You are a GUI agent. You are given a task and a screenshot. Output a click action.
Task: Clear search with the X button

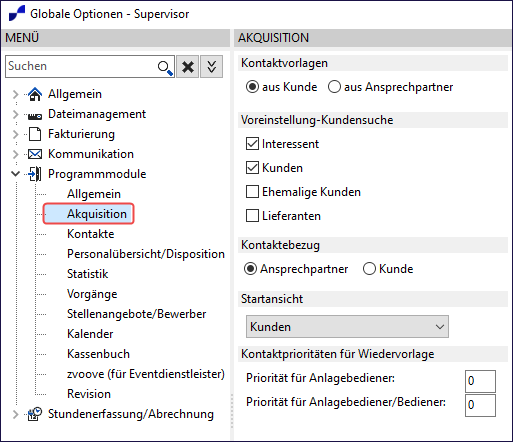pyautogui.click(x=188, y=67)
